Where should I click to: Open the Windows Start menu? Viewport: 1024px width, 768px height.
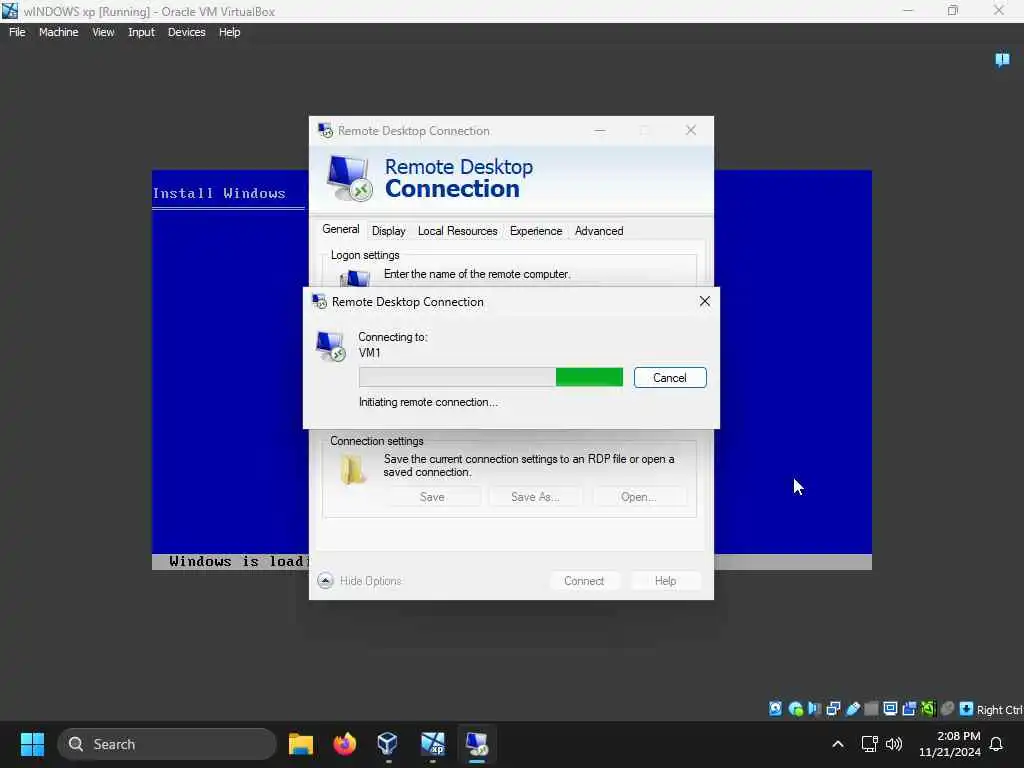[x=32, y=744]
